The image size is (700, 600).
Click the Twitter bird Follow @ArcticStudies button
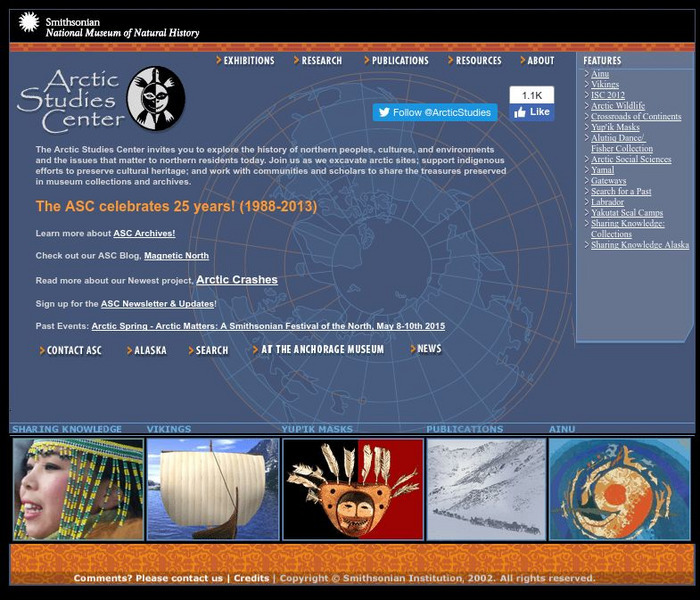click(435, 112)
